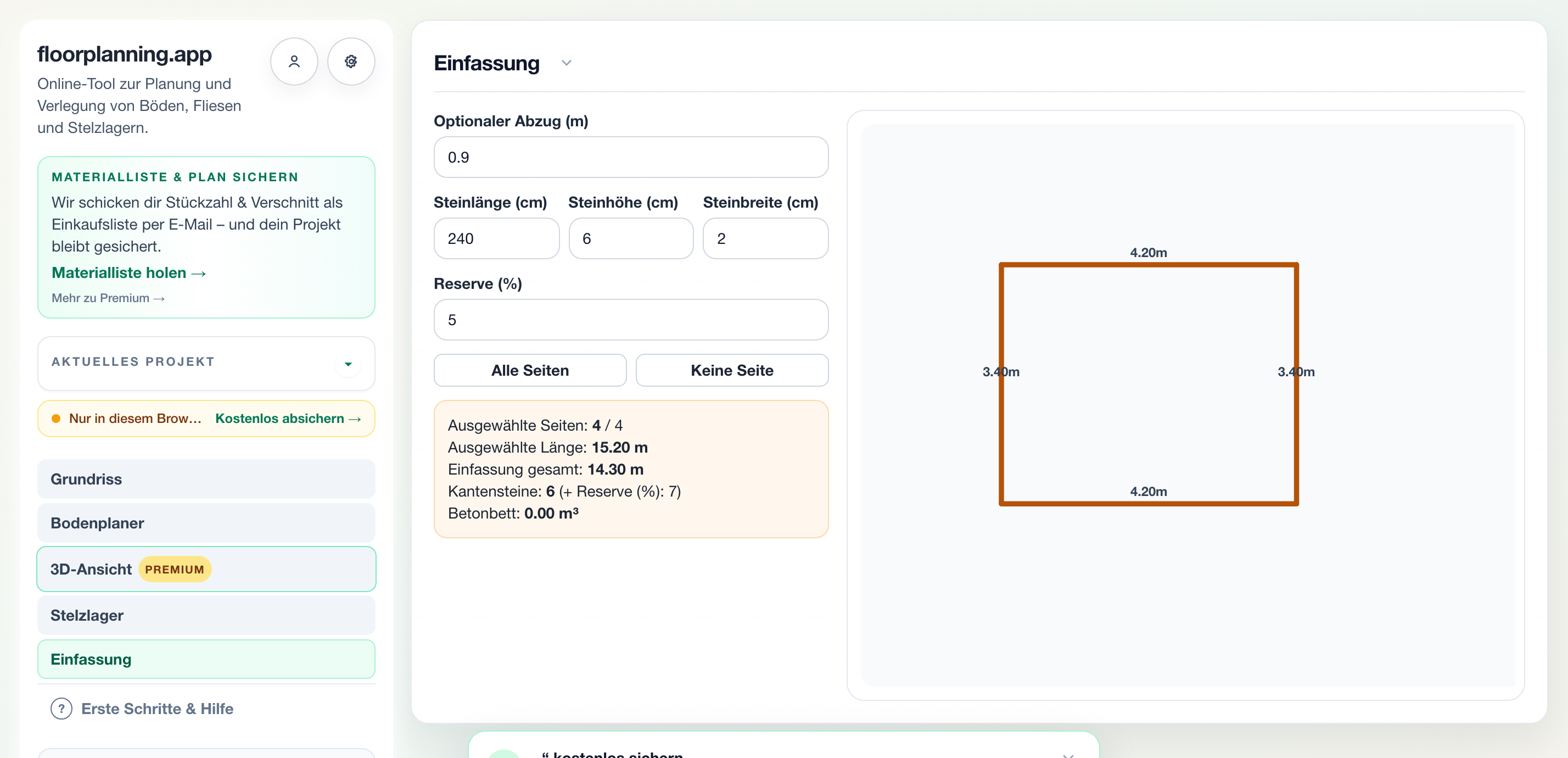Click the PREMIUM badge on 3D-Ansicht
The height and width of the screenshot is (758, 1568).
tap(175, 569)
